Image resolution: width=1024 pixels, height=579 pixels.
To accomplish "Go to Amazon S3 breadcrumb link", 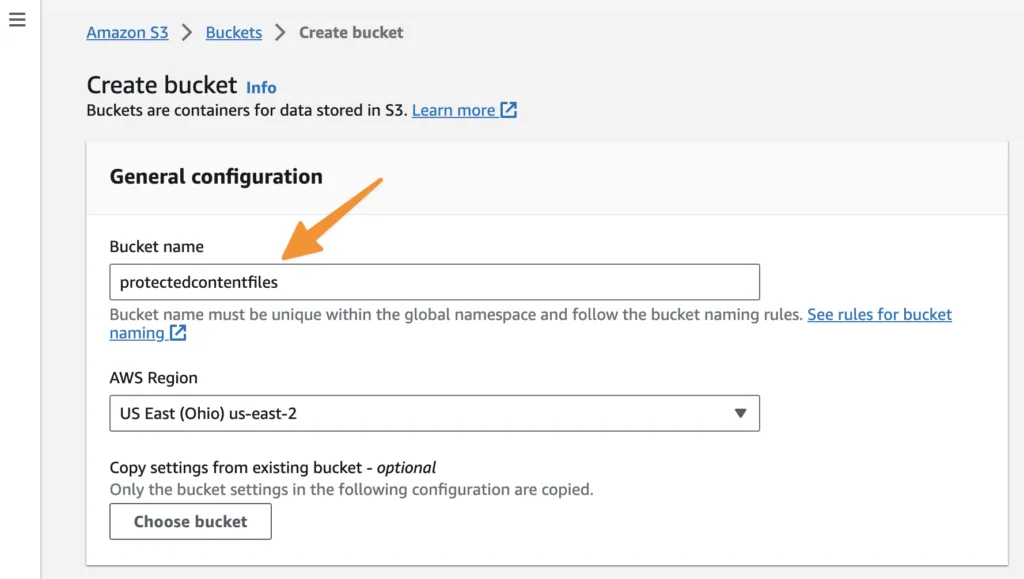I will click(127, 33).
